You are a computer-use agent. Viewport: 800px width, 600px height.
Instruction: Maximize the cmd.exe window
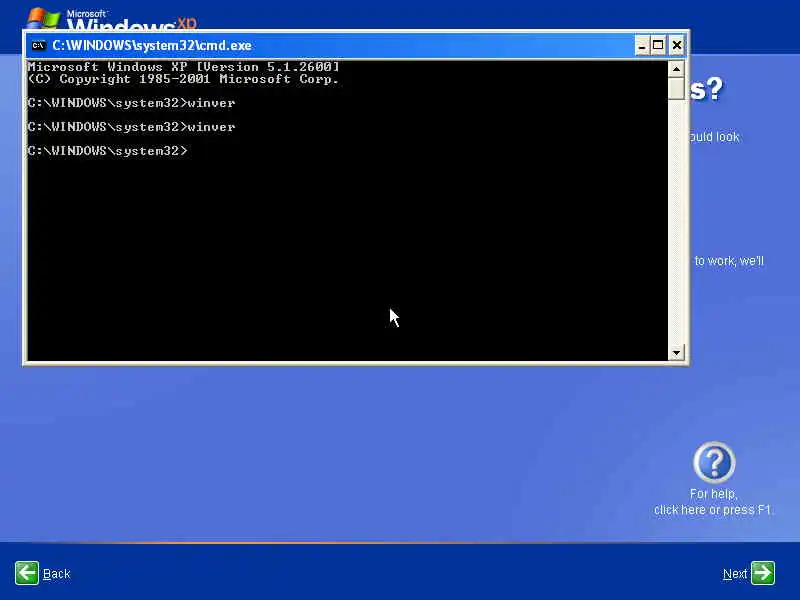[x=659, y=46]
